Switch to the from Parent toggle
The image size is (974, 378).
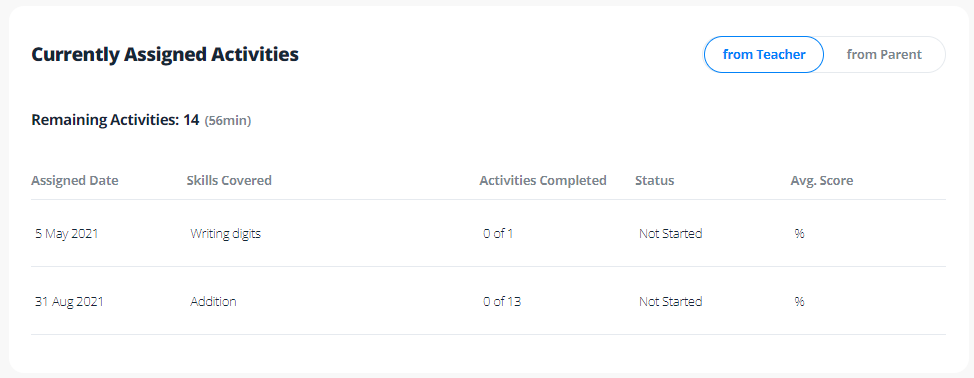884,55
